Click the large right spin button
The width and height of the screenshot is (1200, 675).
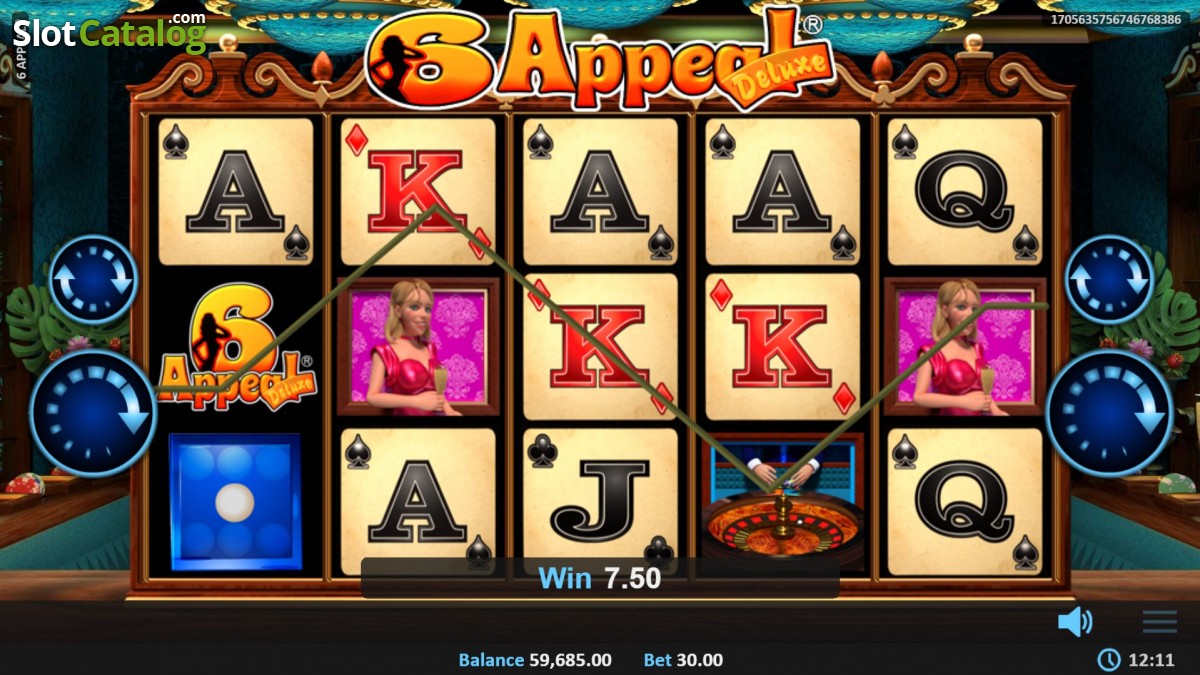pos(1108,412)
